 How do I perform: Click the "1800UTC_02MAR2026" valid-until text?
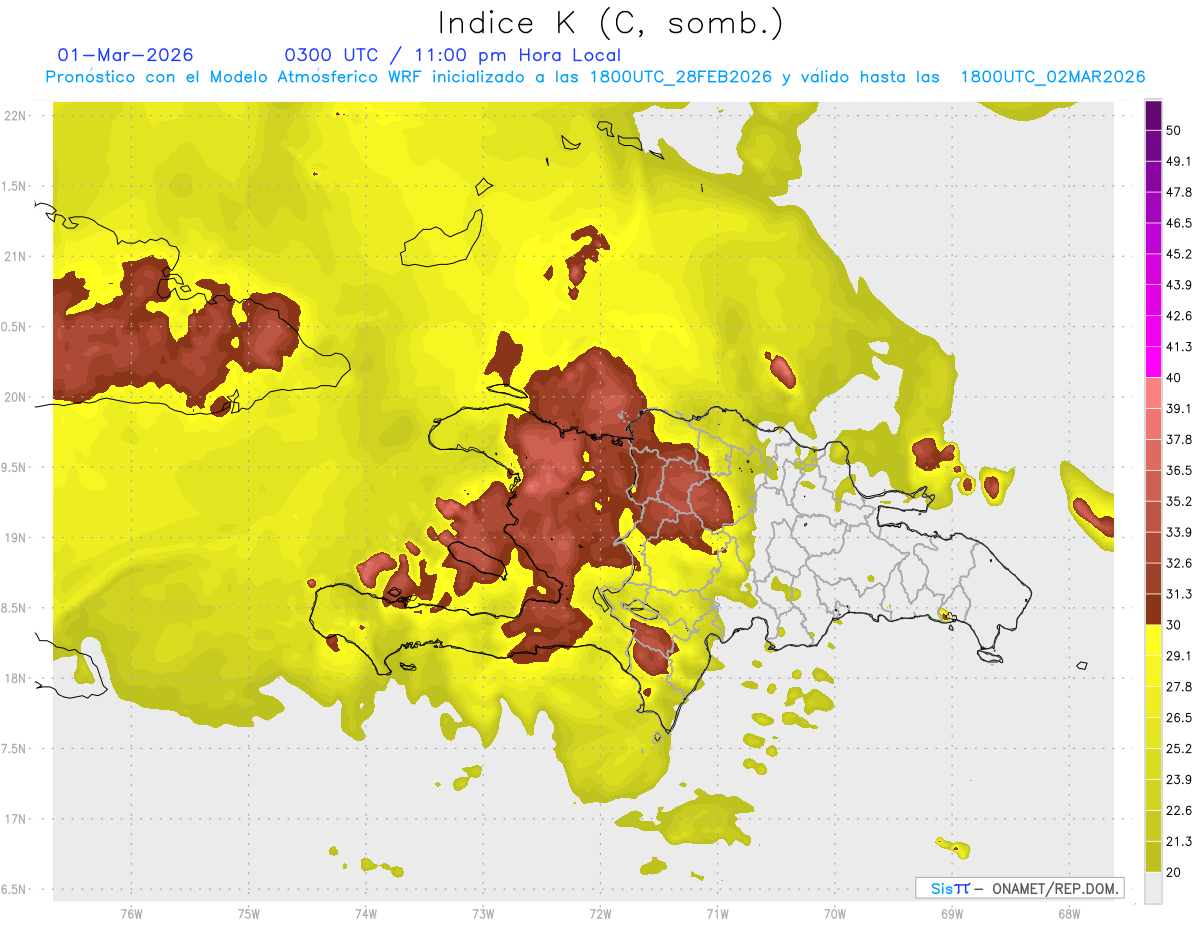pyautogui.click(x=1053, y=77)
